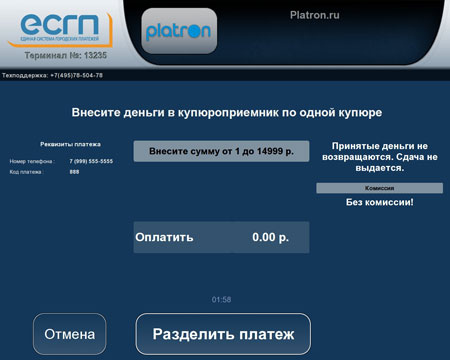
Task: Click the Platron.ru title text
Action: pyautogui.click(x=315, y=15)
